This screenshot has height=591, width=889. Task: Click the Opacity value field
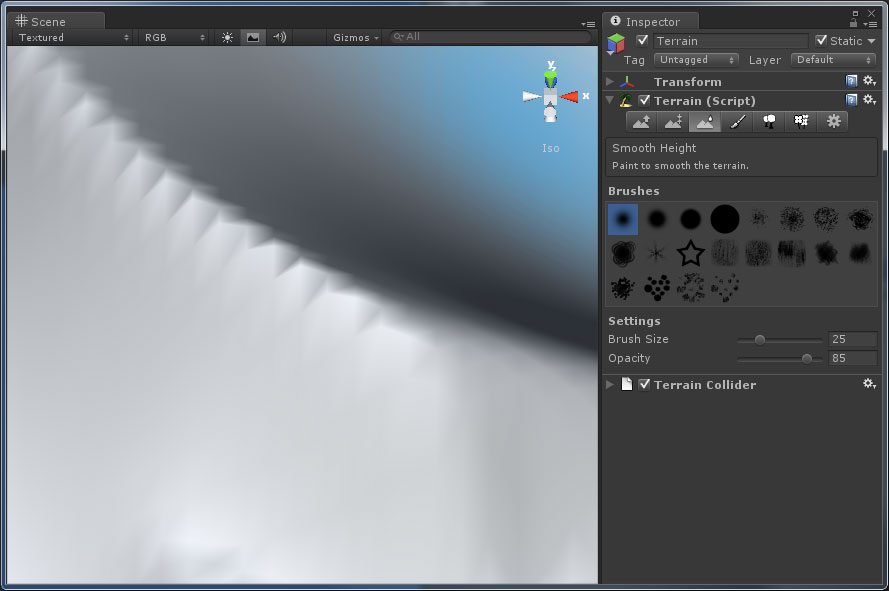click(852, 358)
